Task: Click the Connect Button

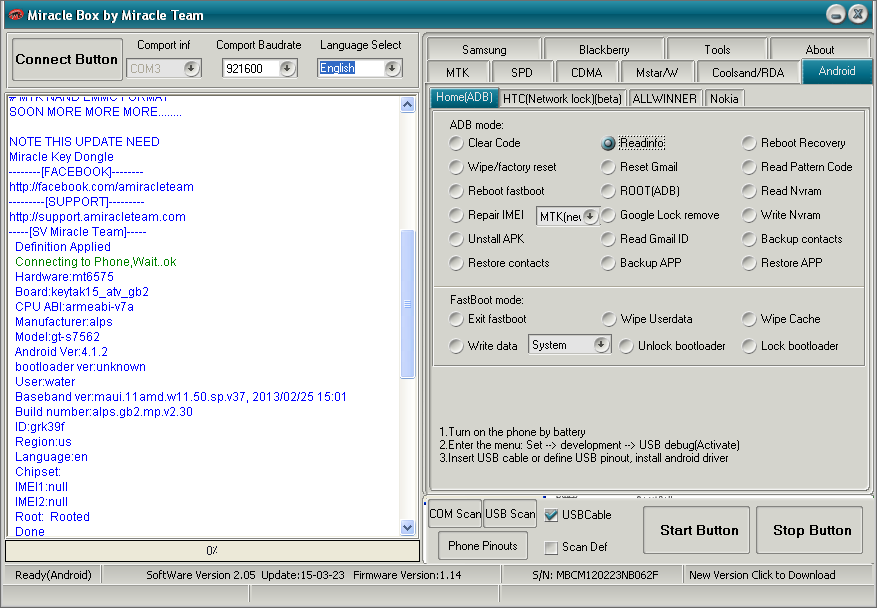Action: click(x=67, y=59)
